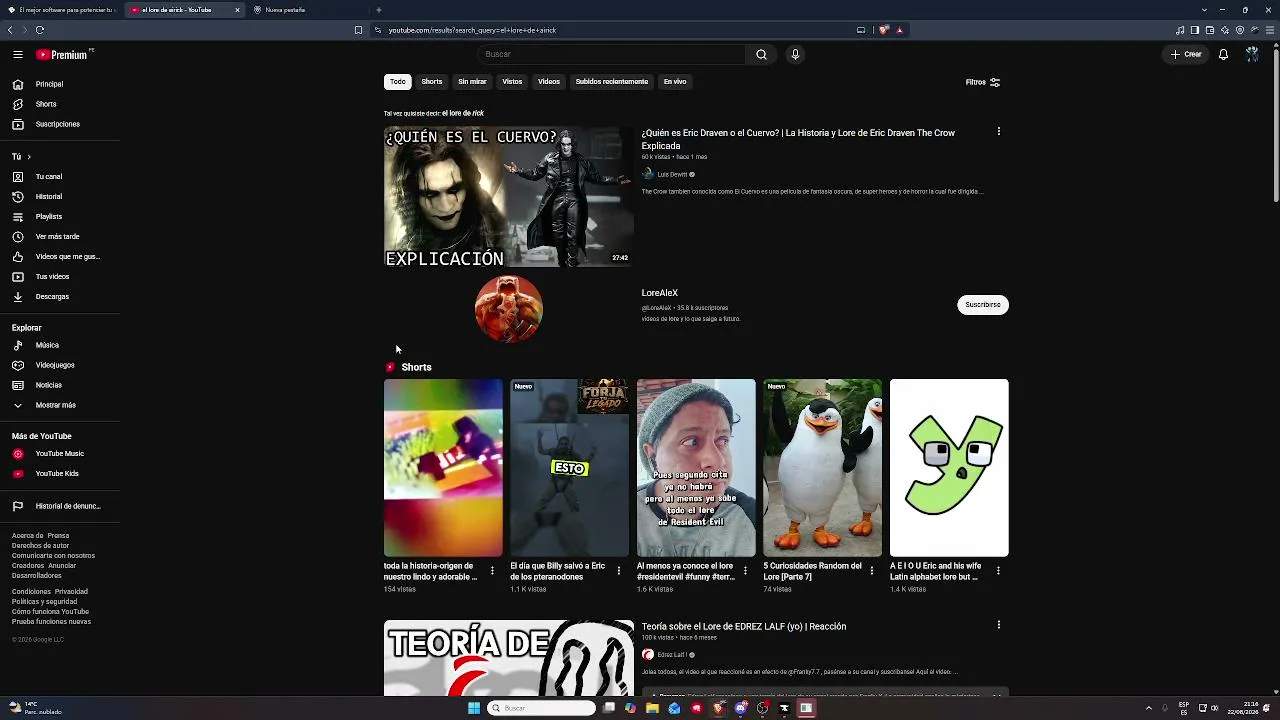Open YouTube Kids link
1280x720 pixels.
point(60,474)
